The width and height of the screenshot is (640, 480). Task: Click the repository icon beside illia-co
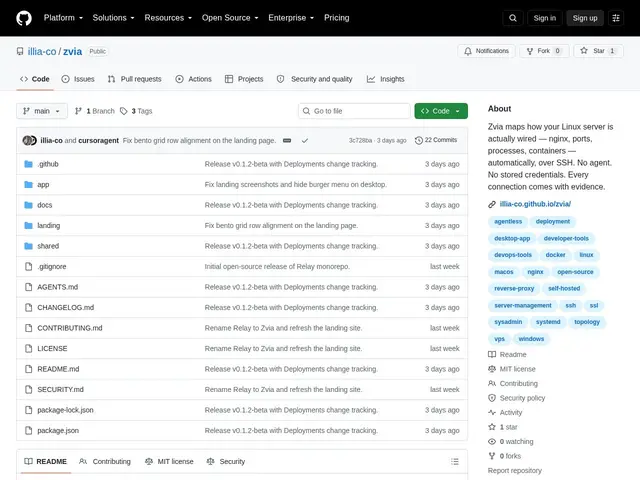(x=20, y=51)
